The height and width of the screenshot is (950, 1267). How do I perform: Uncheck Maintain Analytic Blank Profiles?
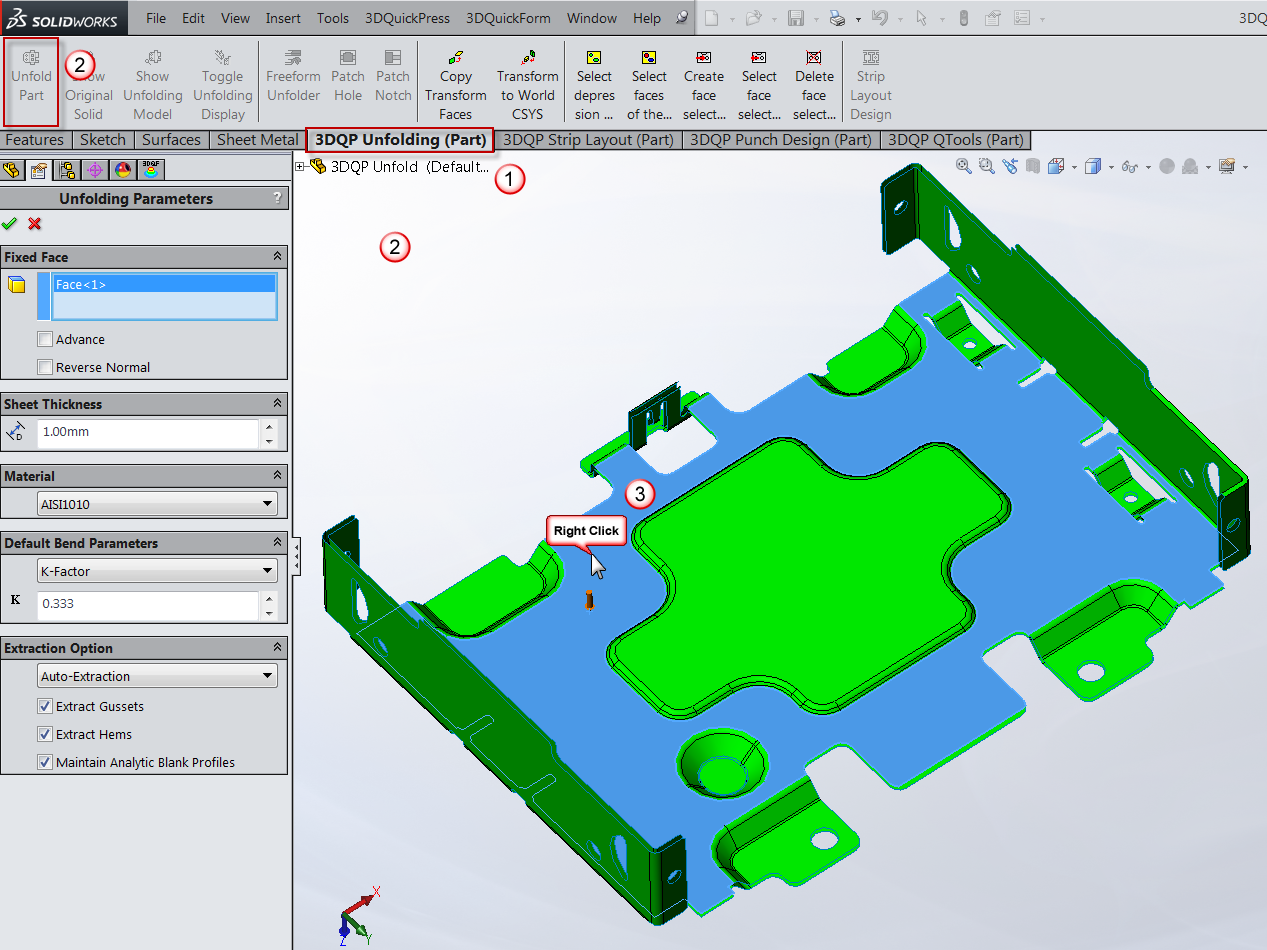[x=45, y=762]
